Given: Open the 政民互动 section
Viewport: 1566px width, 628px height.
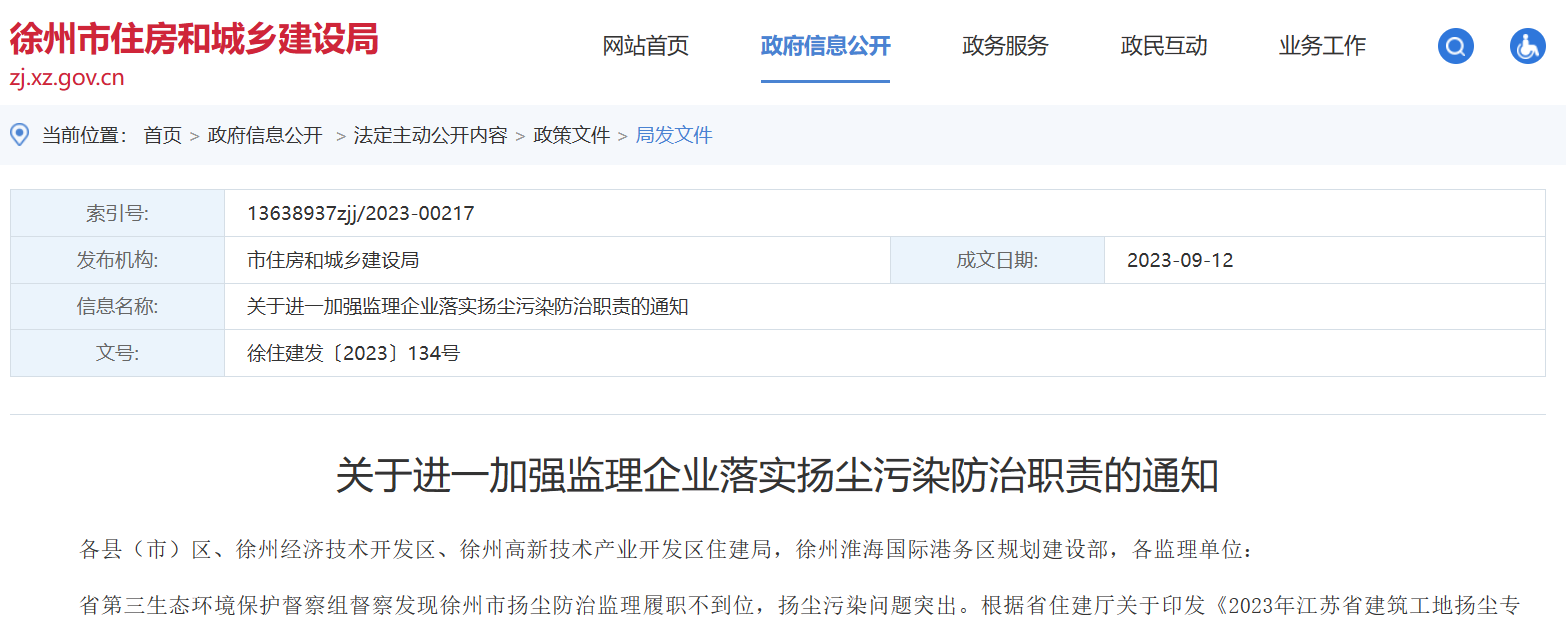Looking at the screenshot, I should 1164,46.
